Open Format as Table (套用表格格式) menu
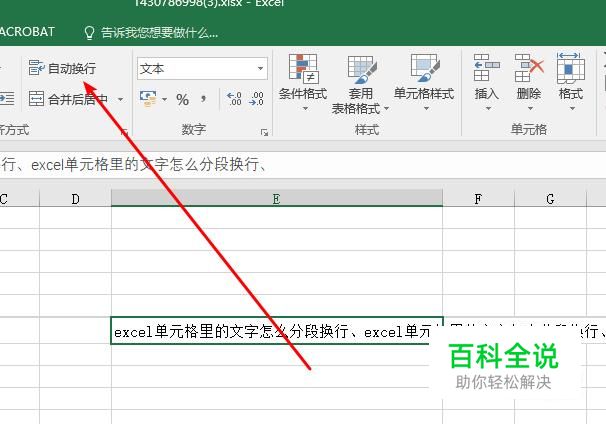 pyautogui.click(x=360, y=85)
